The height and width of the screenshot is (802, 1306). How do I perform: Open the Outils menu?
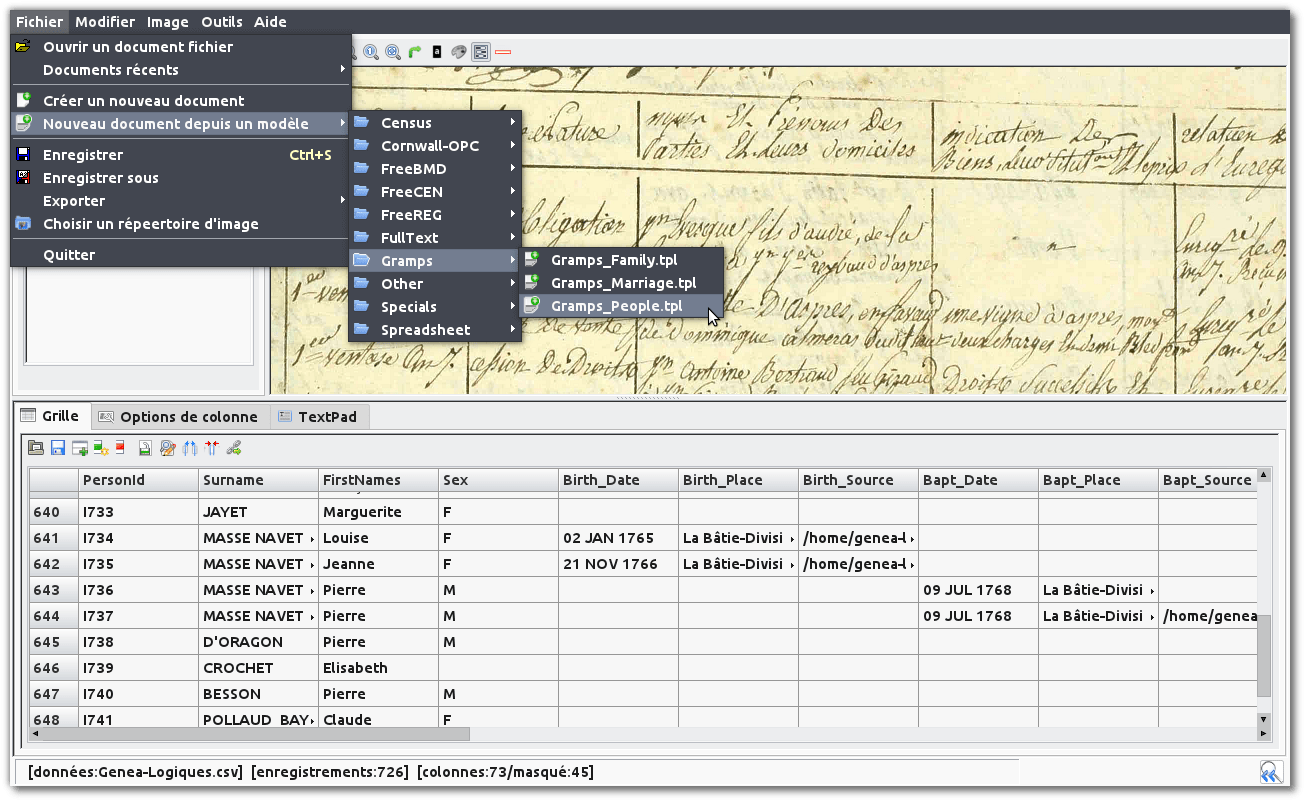tap(221, 22)
